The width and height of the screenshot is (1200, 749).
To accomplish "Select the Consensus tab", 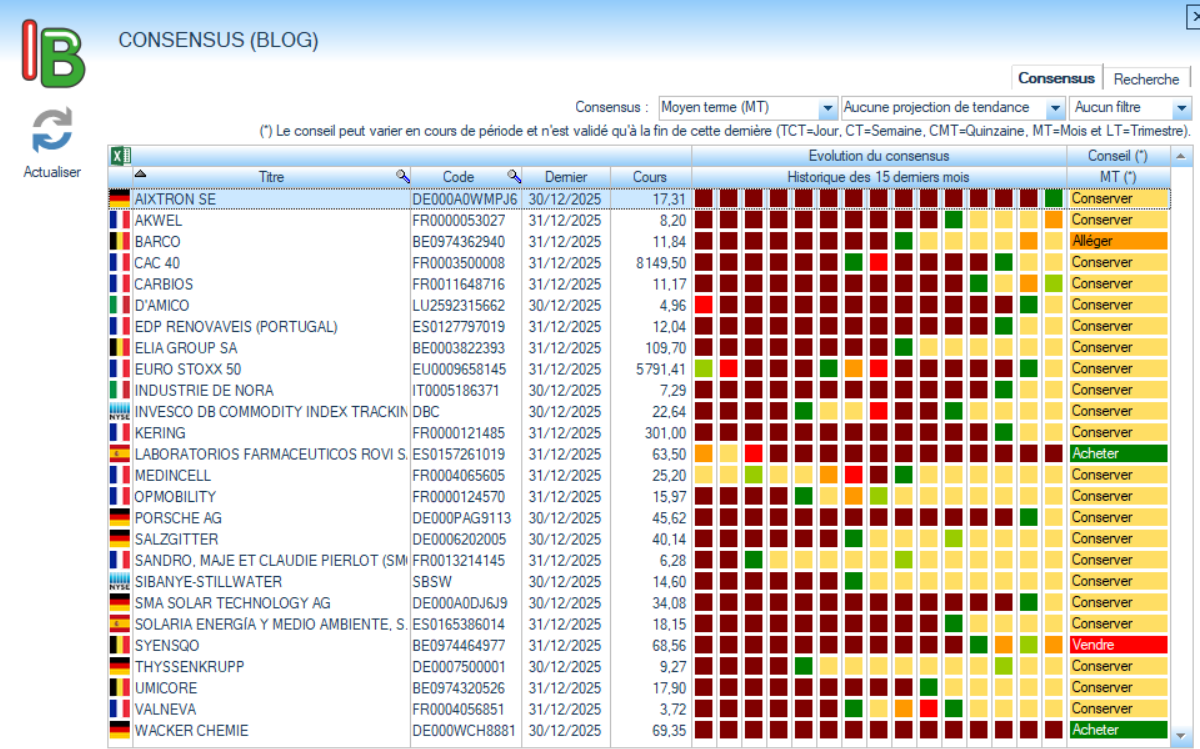I will [1056, 78].
